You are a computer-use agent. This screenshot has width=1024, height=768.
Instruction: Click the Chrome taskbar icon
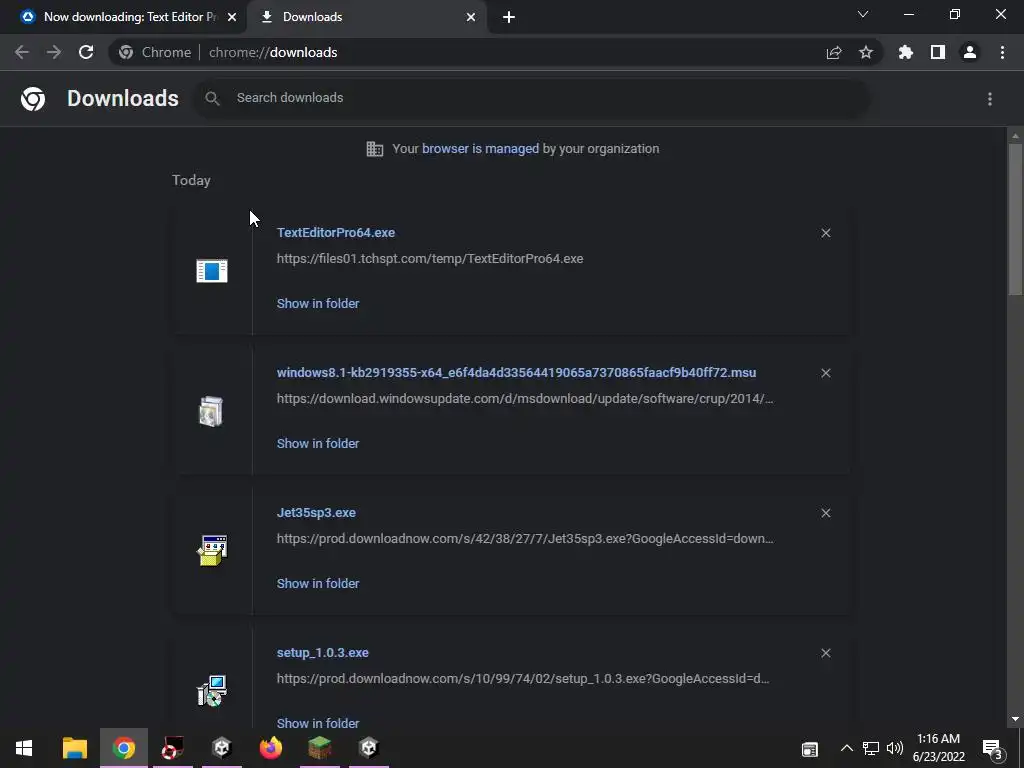pos(123,748)
